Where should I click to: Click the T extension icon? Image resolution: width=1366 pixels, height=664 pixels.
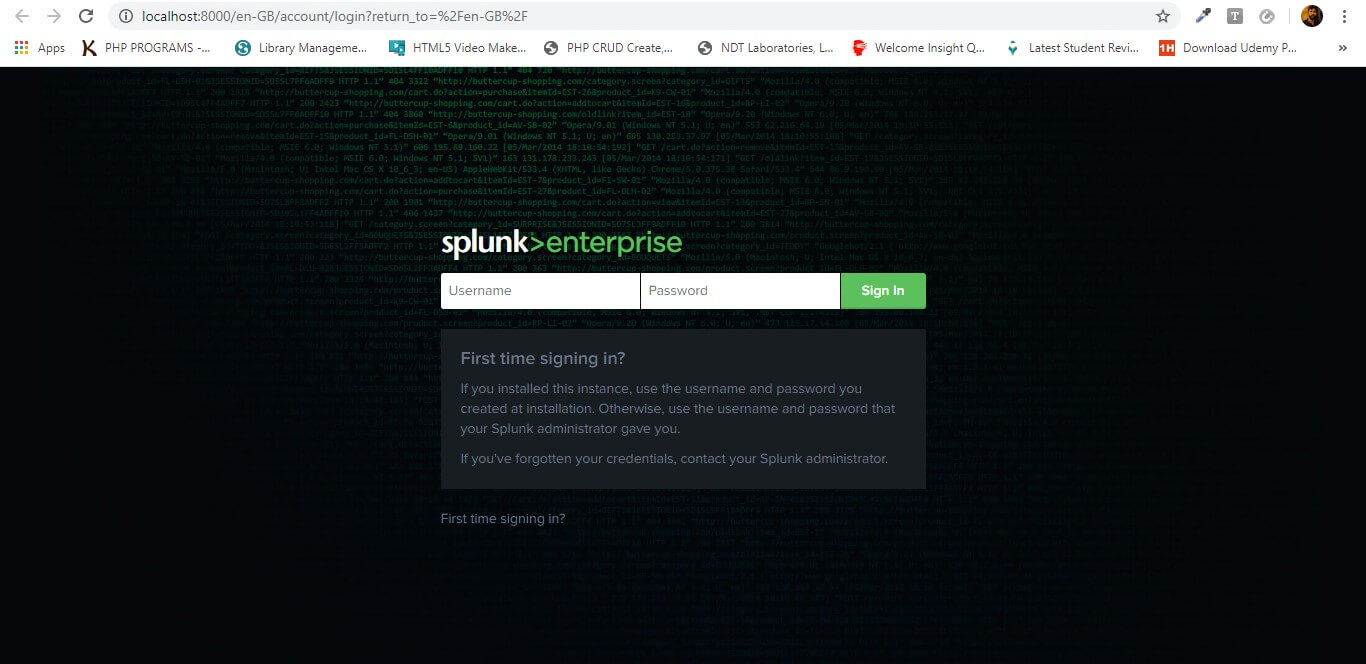pos(1235,16)
